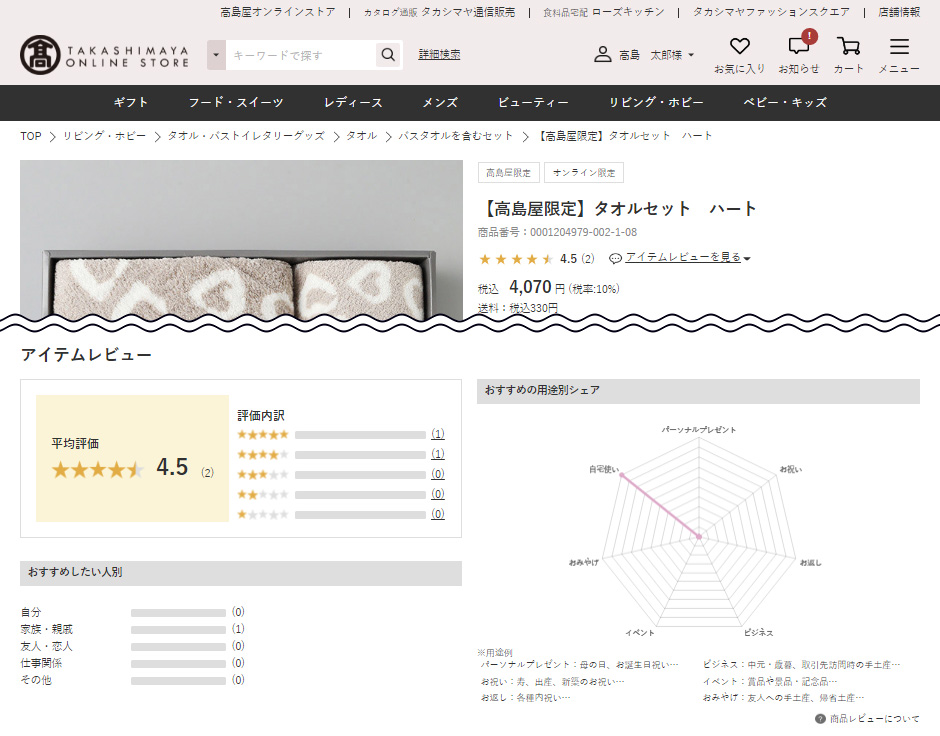The width and height of the screenshot is (940, 736).
Task: Click the four-star rating progress bar
Action: (x=360, y=455)
